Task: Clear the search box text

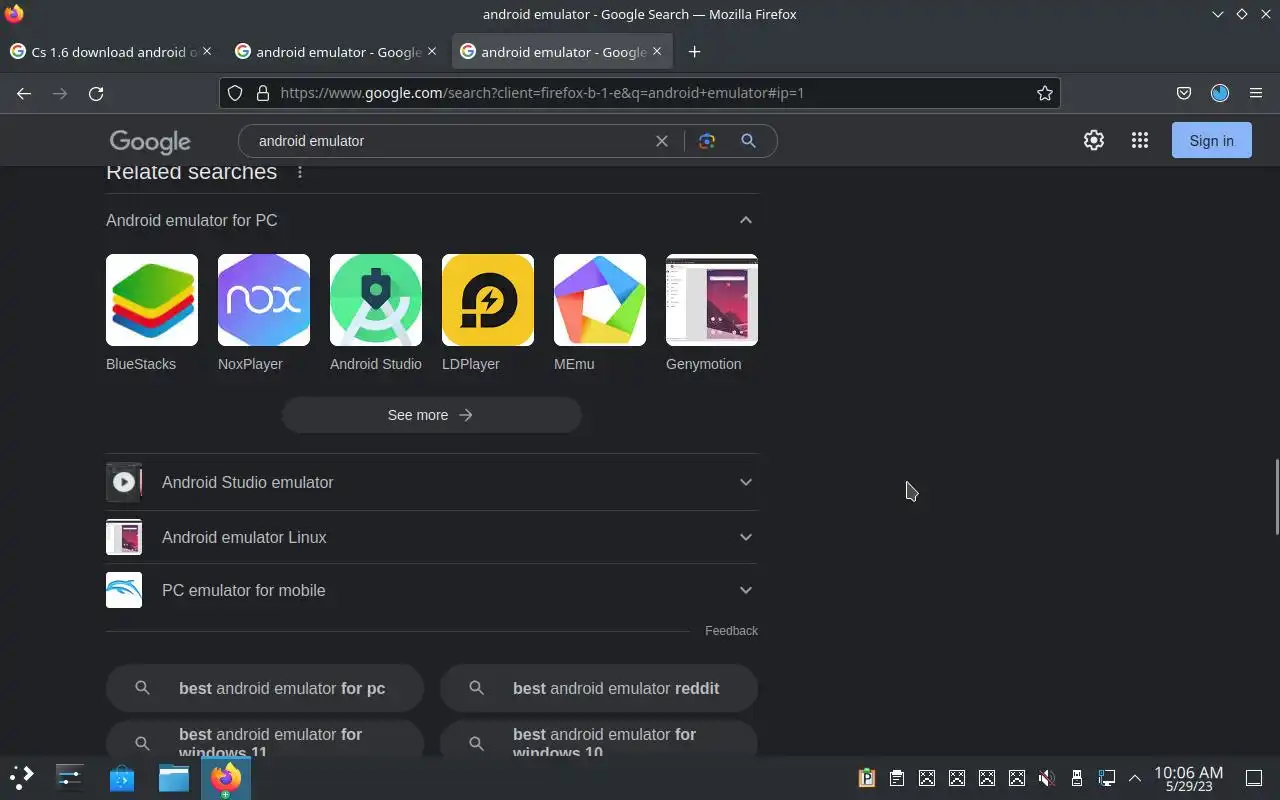Action: [662, 141]
